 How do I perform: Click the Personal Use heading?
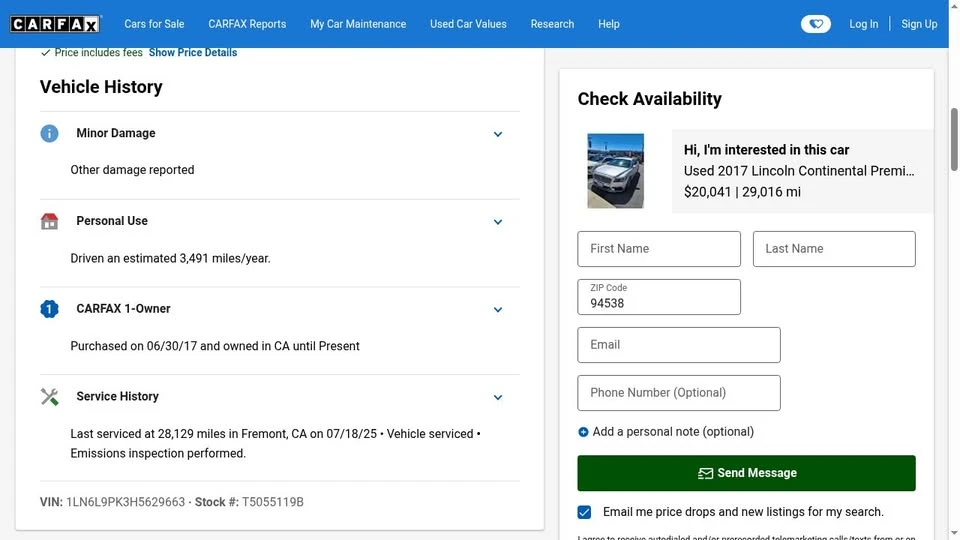pyautogui.click(x=112, y=220)
